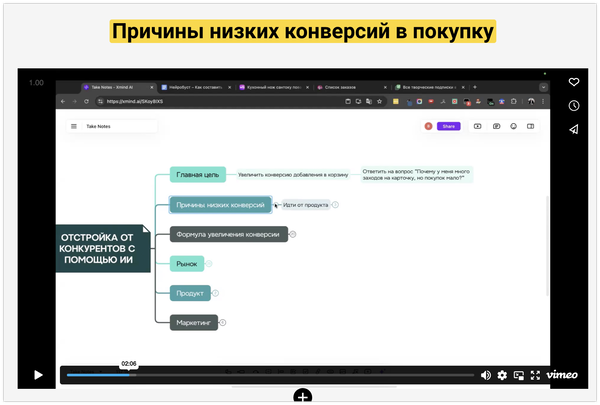Screen dimensions: 600x405
Task: Expand the Формула увеличения конверсии node
Action: (x=293, y=234)
